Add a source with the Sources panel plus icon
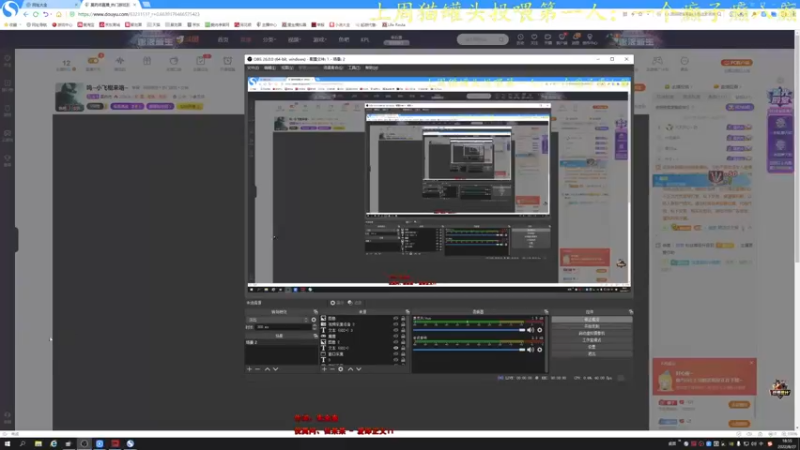 [324, 369]
